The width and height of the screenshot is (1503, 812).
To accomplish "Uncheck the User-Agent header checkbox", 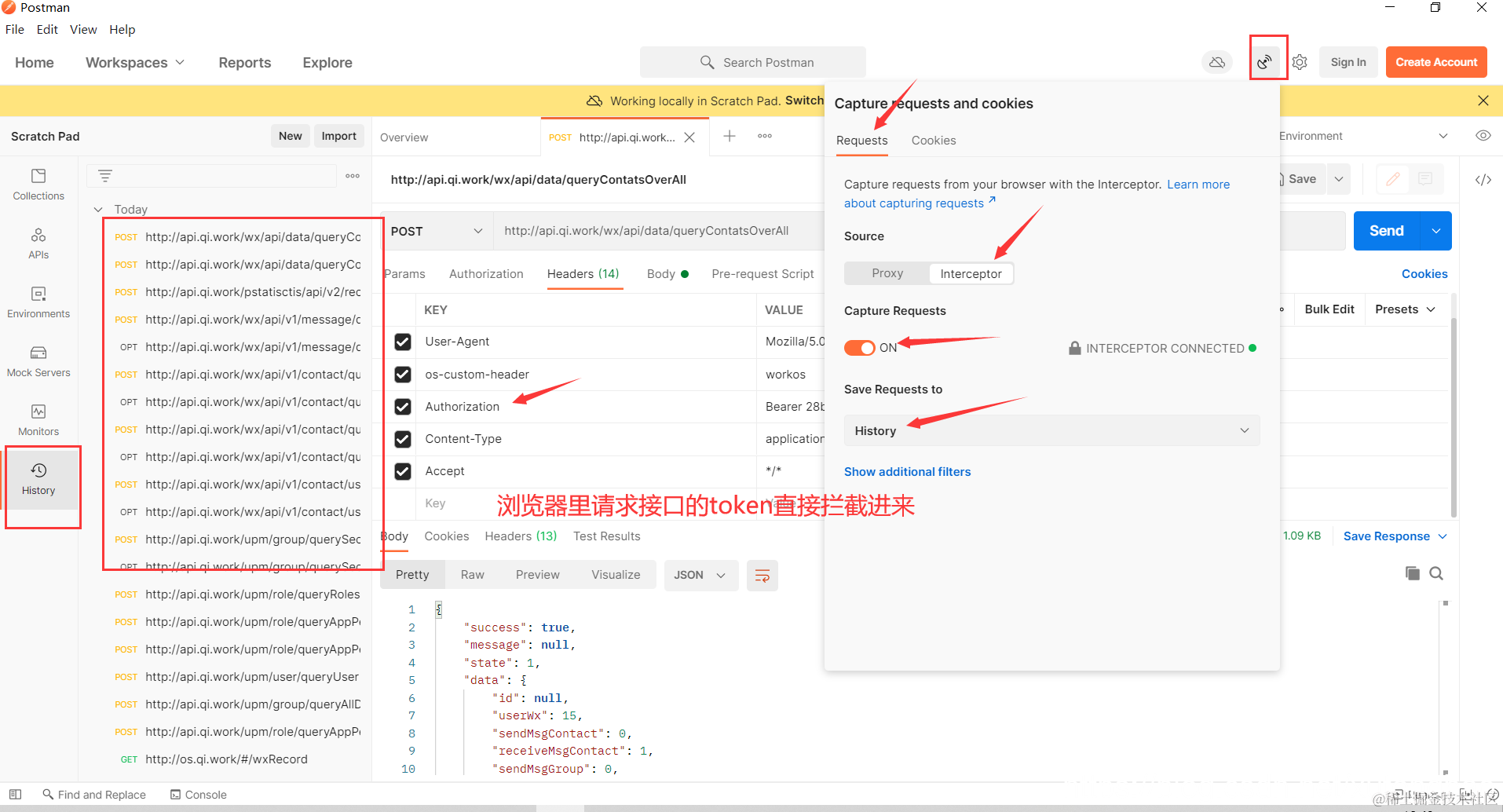I will (403, 342).
